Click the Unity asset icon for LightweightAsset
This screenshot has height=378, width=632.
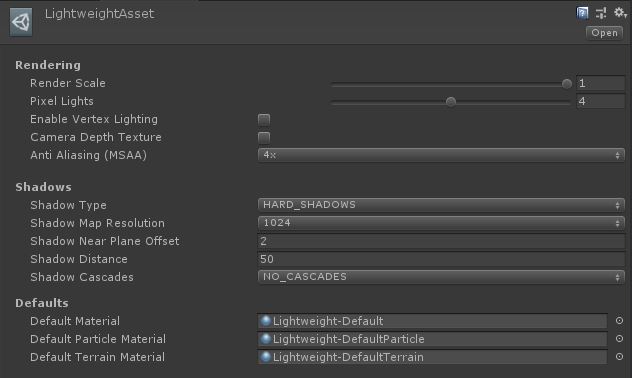pyautogui.click(x=21, y=22)
